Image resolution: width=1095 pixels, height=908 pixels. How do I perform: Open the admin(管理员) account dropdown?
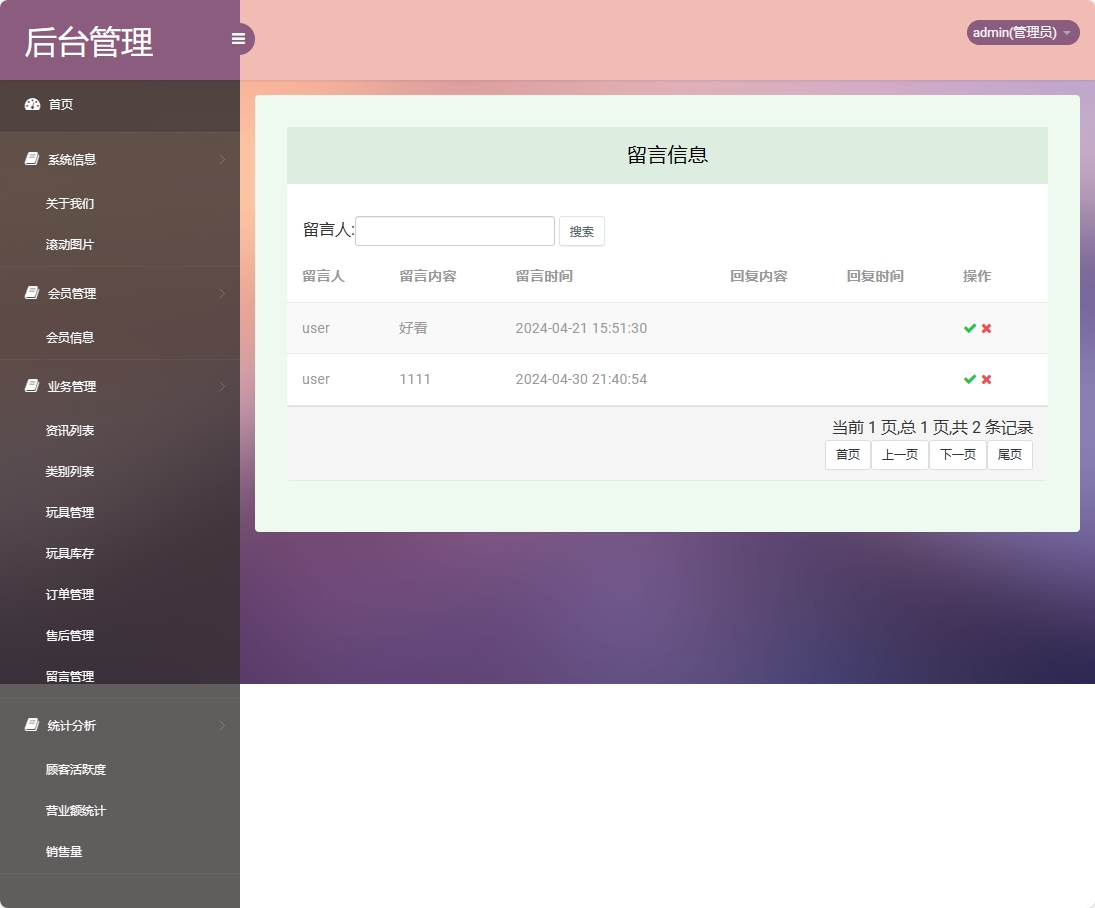coord(1021,32)
